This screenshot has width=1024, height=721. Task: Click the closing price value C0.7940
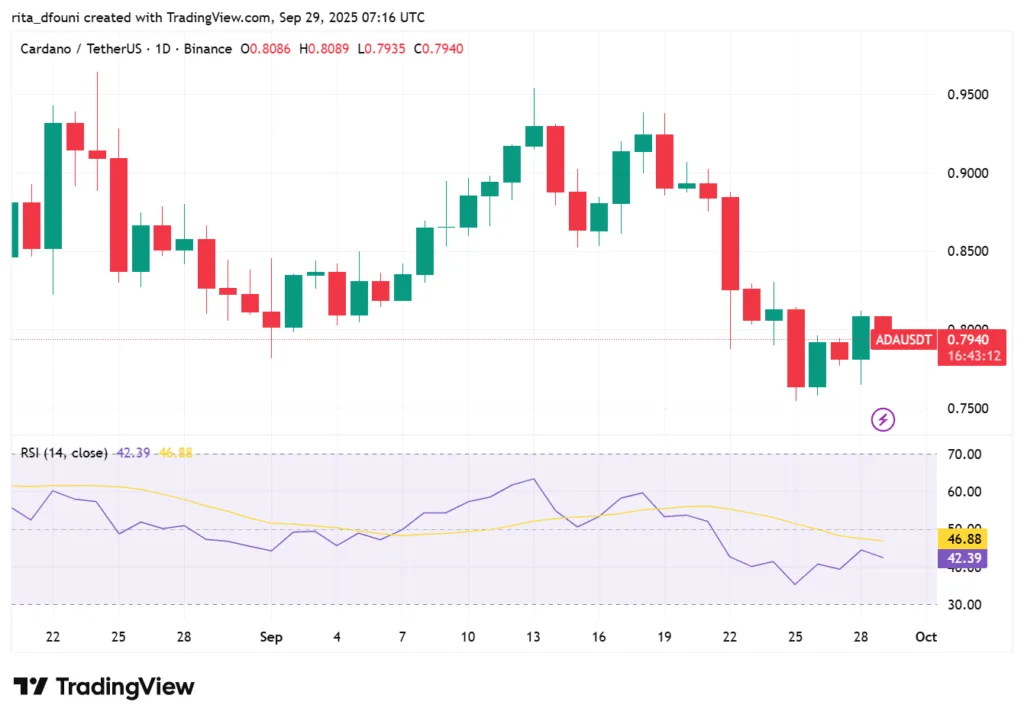(x=440, y=49)
